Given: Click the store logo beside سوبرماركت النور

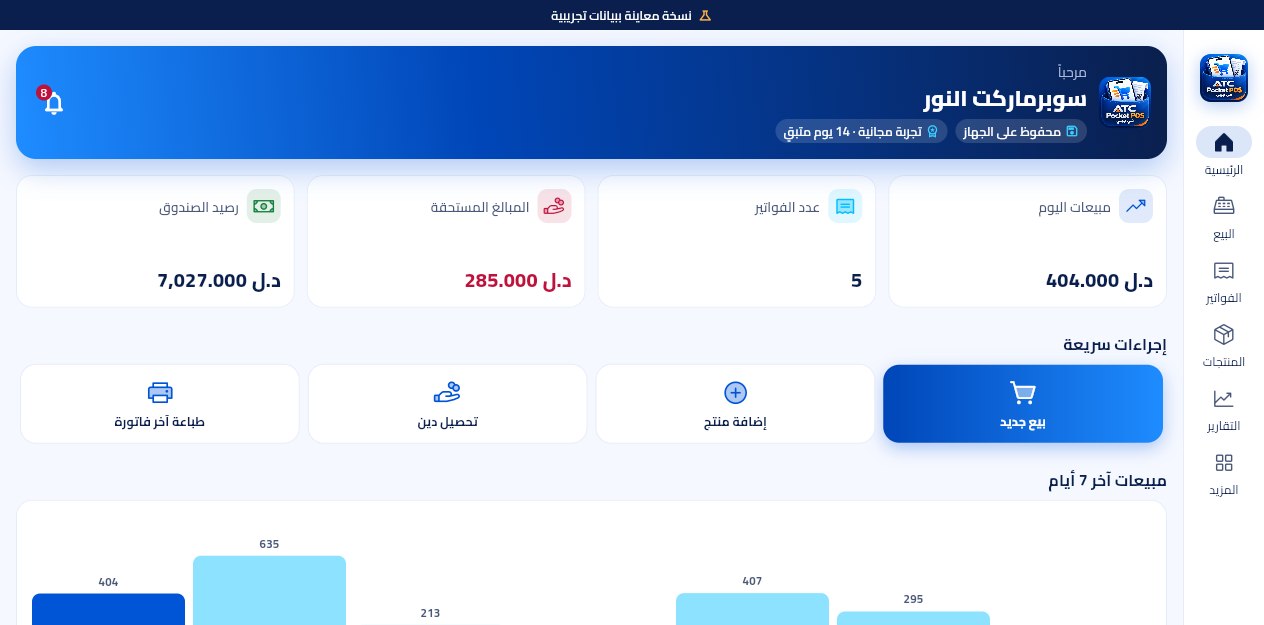Looking at the screenshot, I should click(x=1125, y=102).
